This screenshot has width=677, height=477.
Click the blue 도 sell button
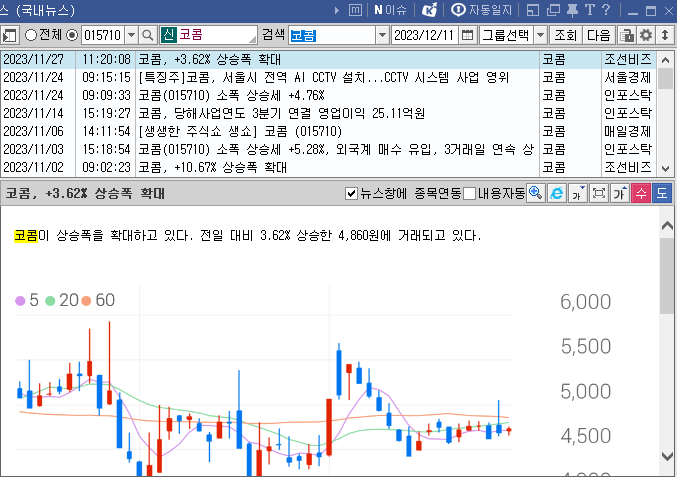[x=662, y=193]
